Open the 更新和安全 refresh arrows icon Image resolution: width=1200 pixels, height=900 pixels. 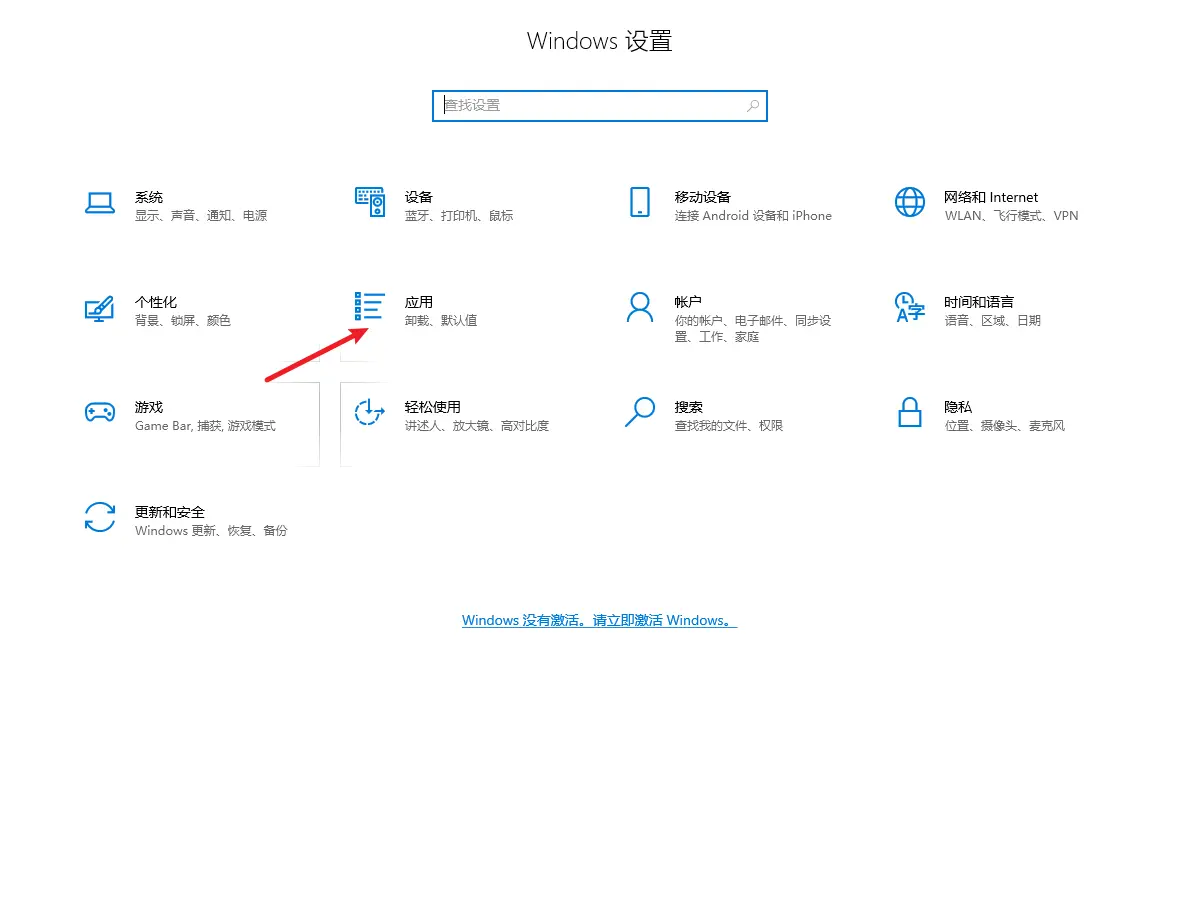pyautogui.click(x=100, y=517)
